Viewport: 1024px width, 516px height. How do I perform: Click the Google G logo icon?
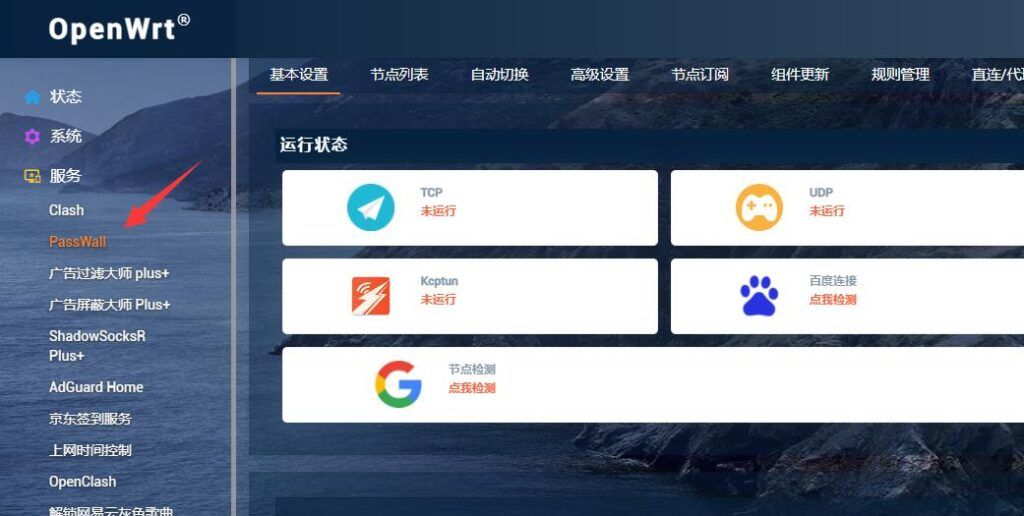click(x=398, y=384)
